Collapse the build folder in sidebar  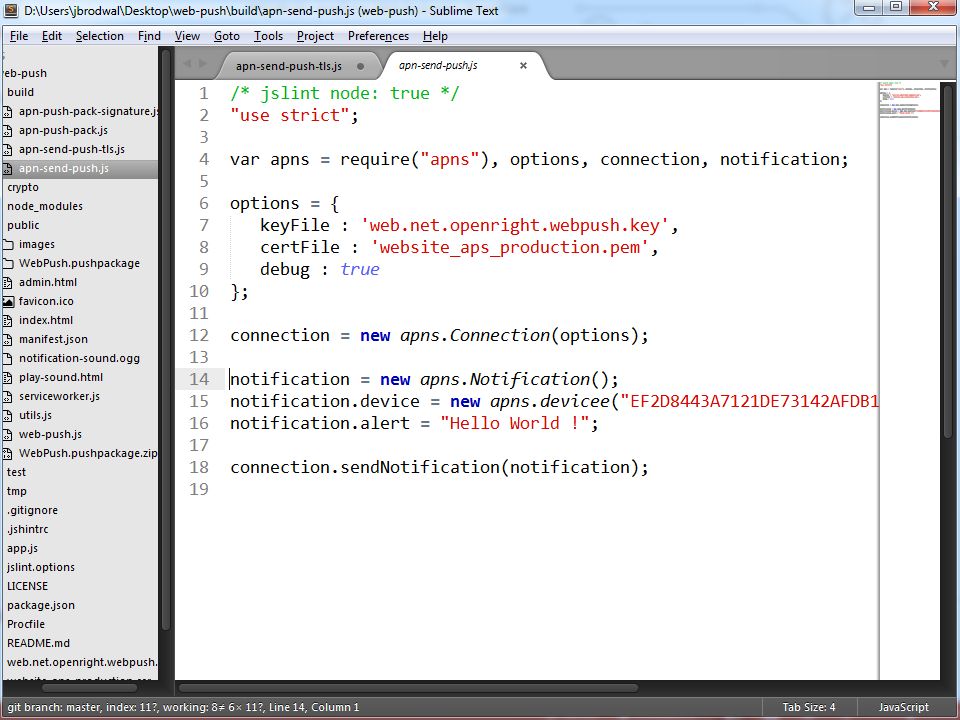pyautogui.click(x=21, y=92)
